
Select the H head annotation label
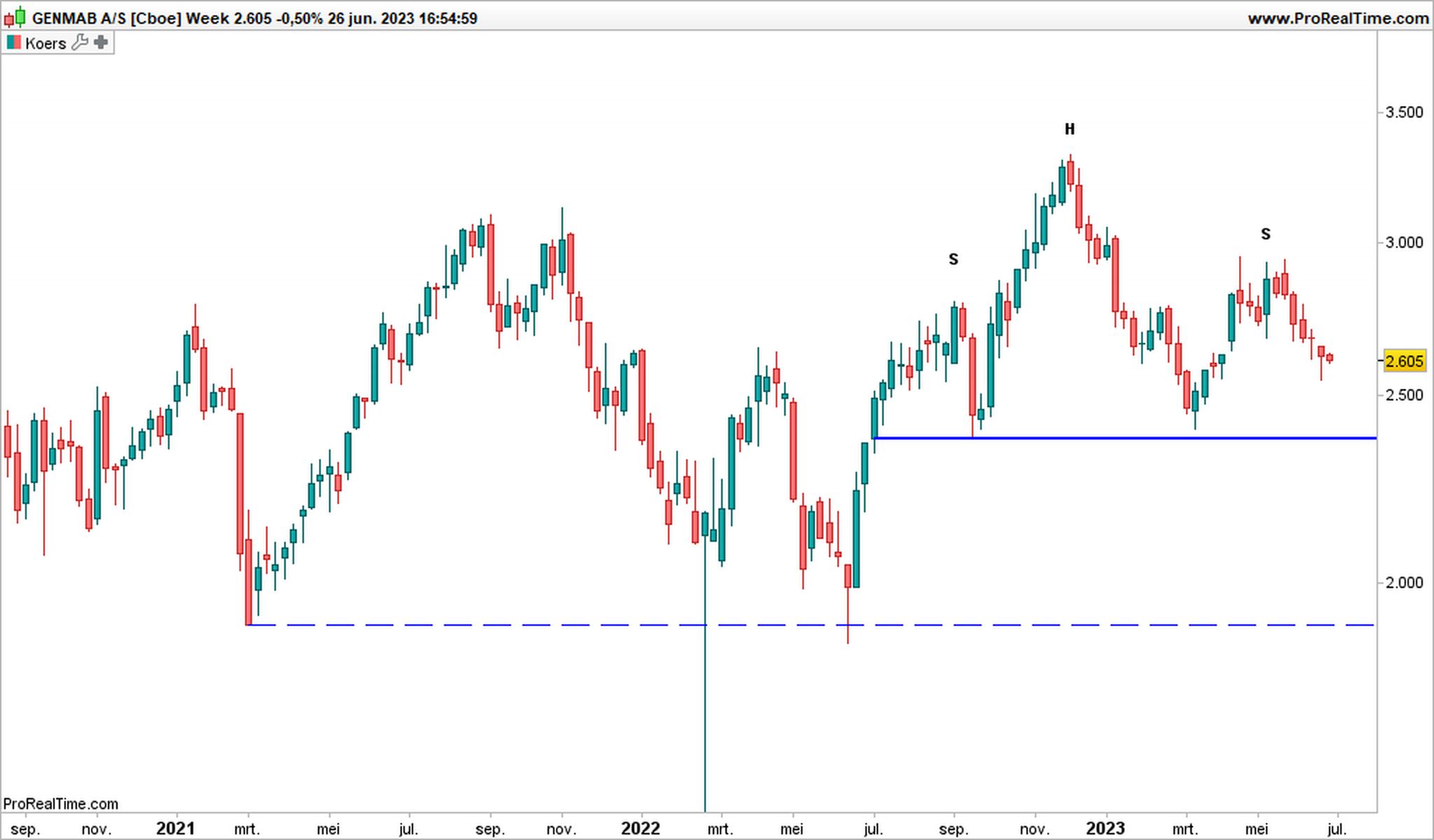click(x=1069, y=129)
